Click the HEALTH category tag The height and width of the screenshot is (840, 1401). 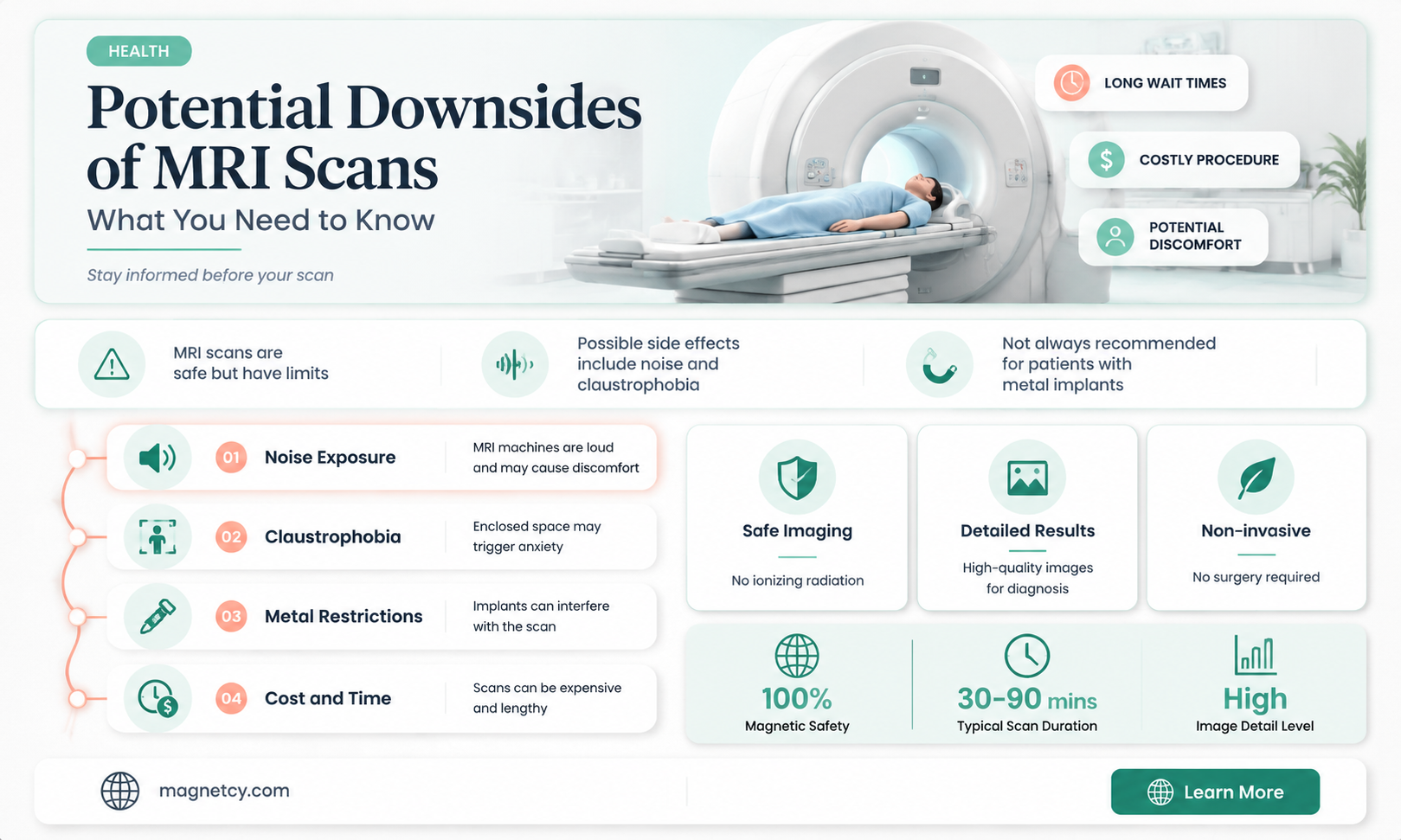coord(138,51)
